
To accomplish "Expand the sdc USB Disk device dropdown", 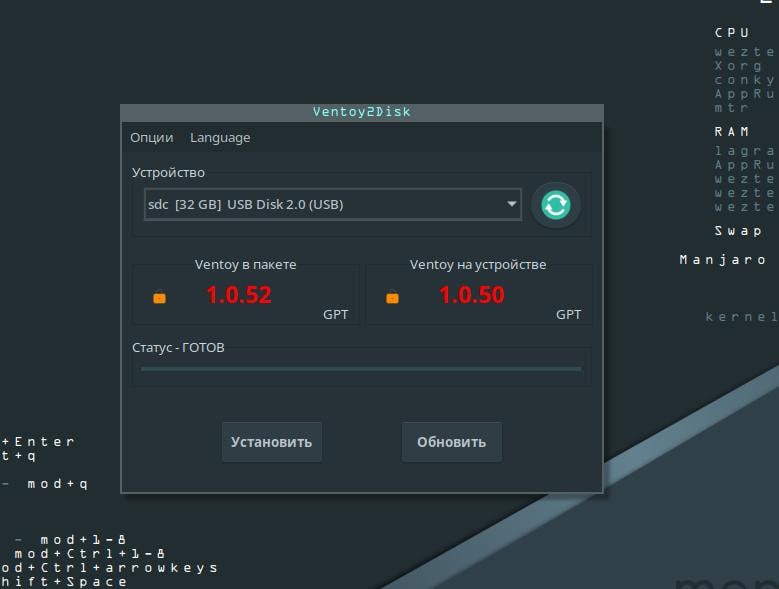I will pos(333,204).
